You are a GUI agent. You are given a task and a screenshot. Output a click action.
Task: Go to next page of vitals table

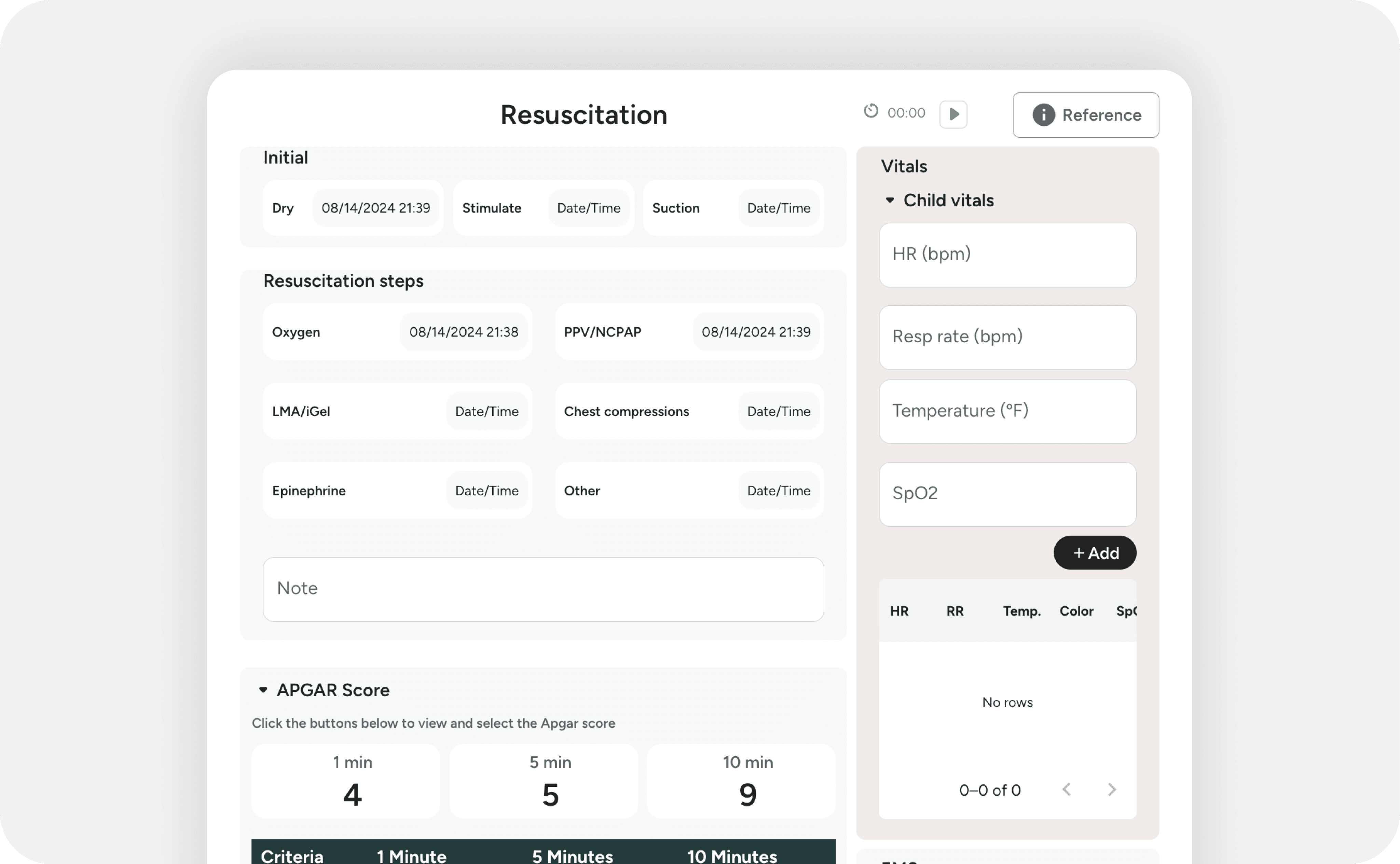(x=1111, y=790)
